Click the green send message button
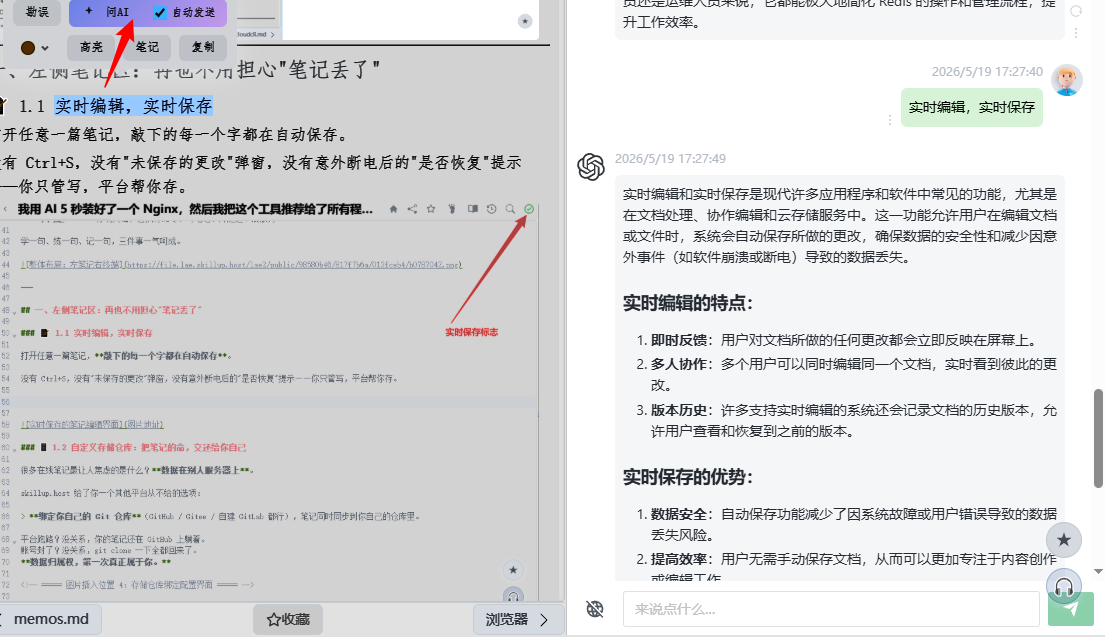The image size is (1105, 637). 1071,609
